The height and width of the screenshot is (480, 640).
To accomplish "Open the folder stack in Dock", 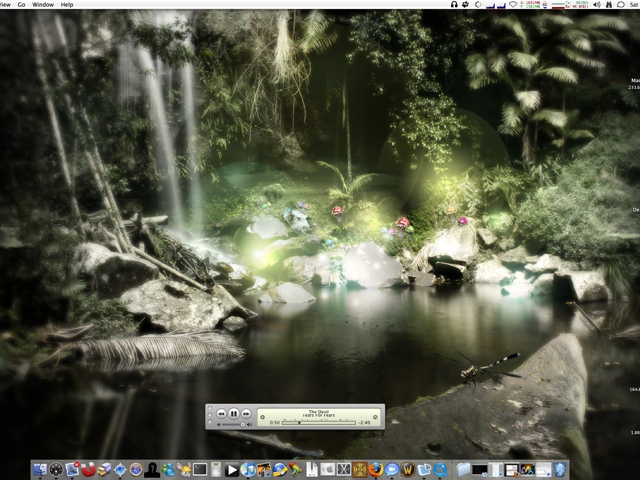I will click(463, 470).
